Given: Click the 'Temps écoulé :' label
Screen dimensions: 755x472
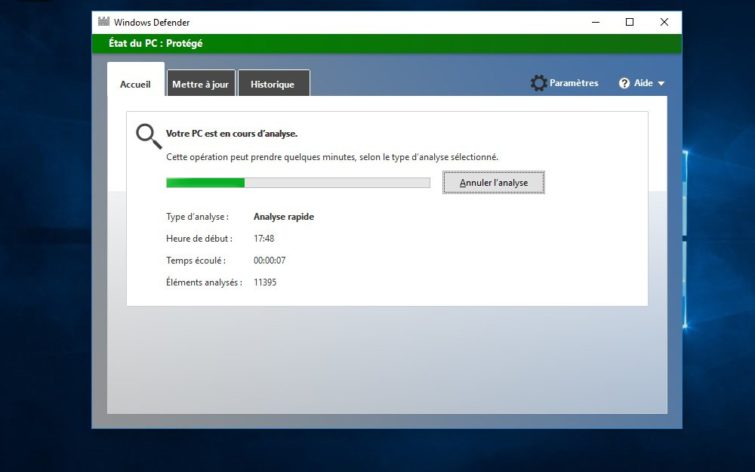Looking at the screenshot, I should click(x=195, y=261).
